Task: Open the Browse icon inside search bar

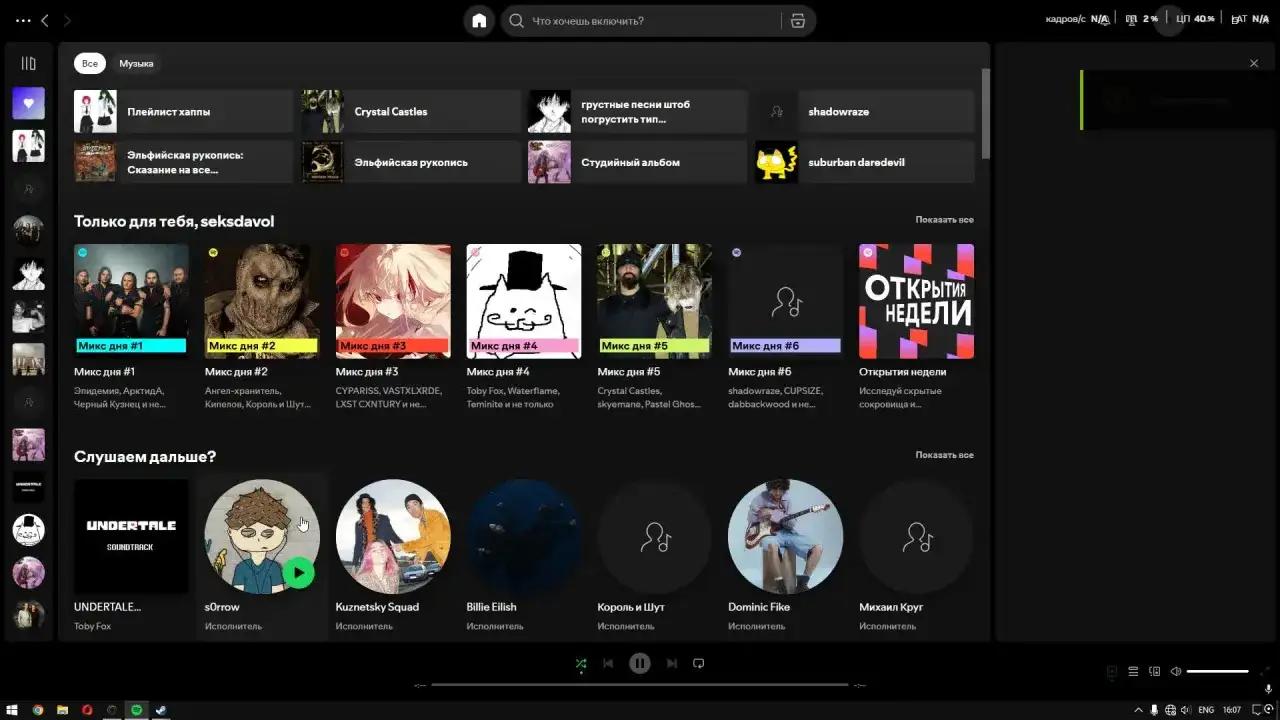Action: pyautogui.click(x=797, y=21)
